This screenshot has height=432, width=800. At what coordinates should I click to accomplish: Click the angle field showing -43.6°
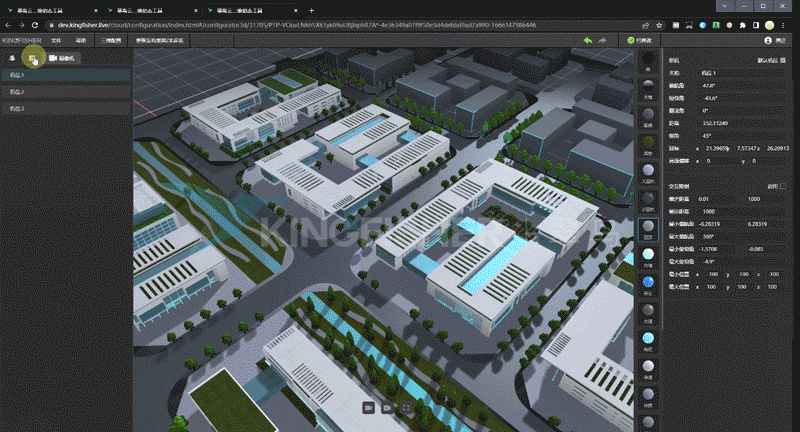tap(742, 98)
